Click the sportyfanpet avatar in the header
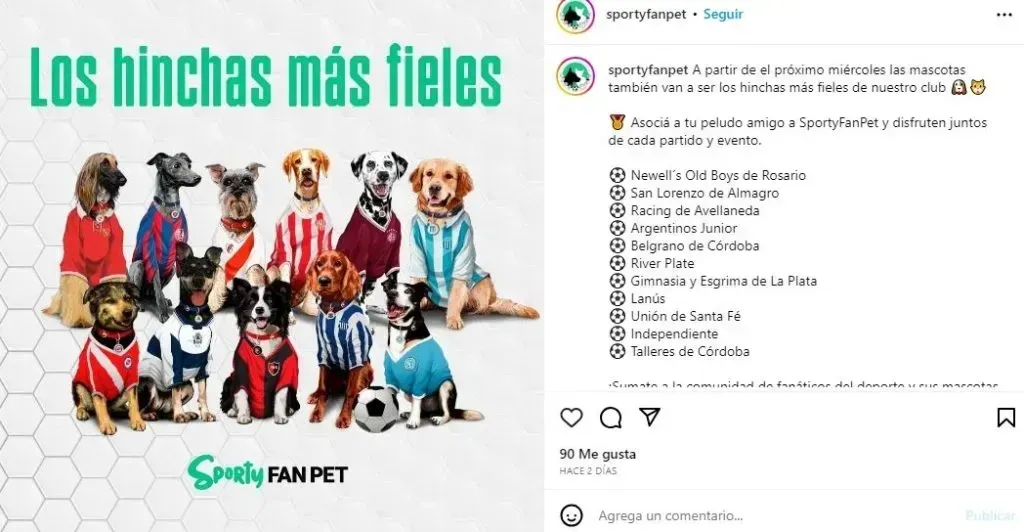 tap(575, 15)
